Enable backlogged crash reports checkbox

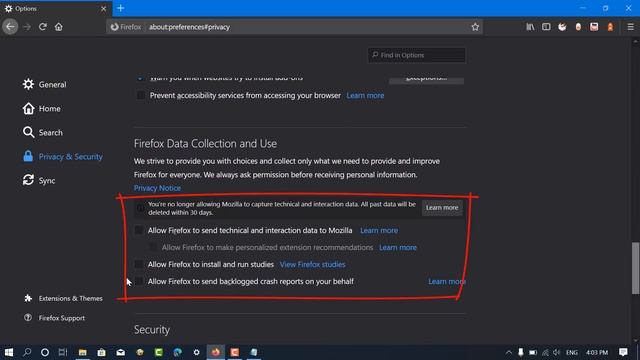click(x=139, y=281)
